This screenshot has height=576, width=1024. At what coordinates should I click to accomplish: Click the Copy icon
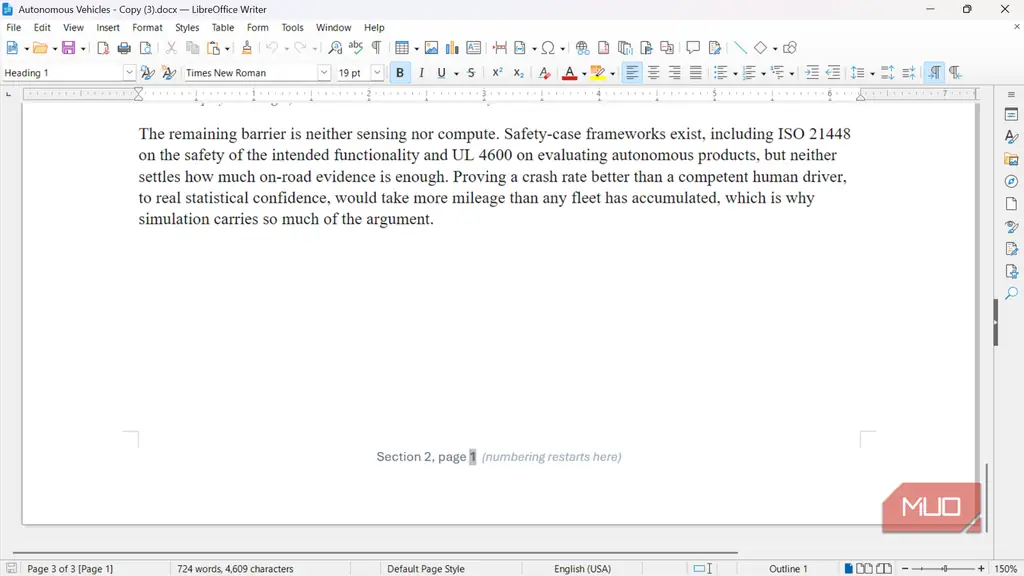pyautogui.click(x=192, y=48)
